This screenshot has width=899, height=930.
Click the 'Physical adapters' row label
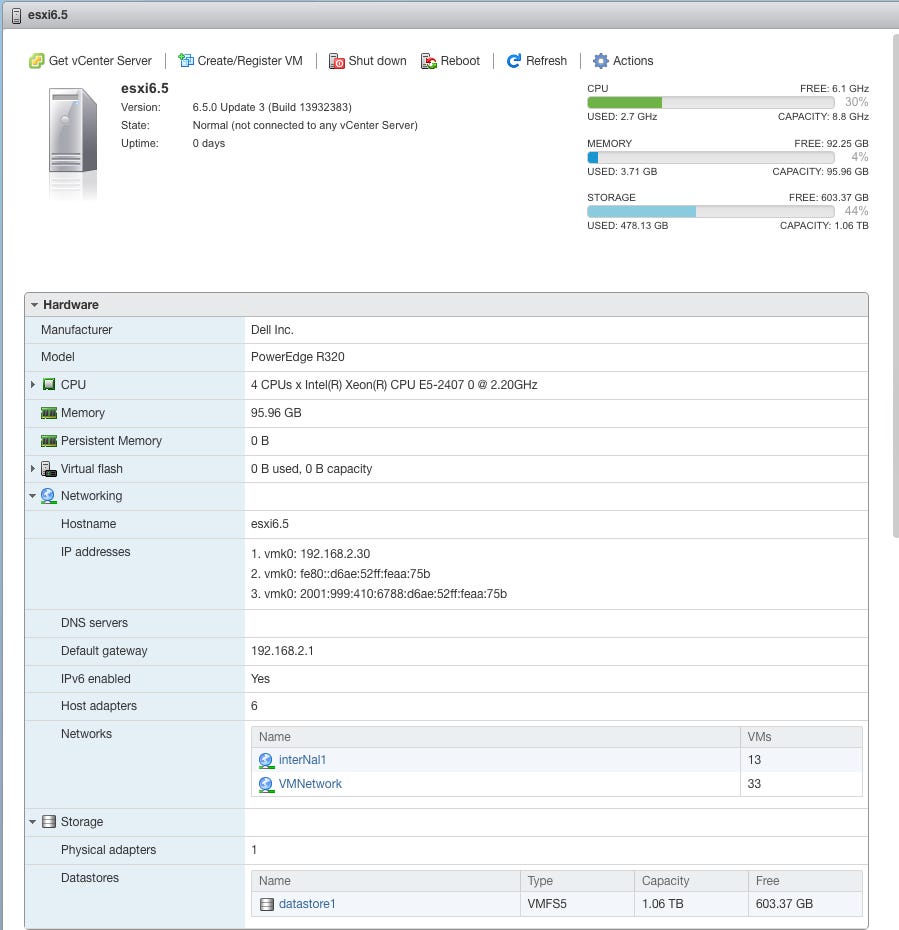pos(109,850)
